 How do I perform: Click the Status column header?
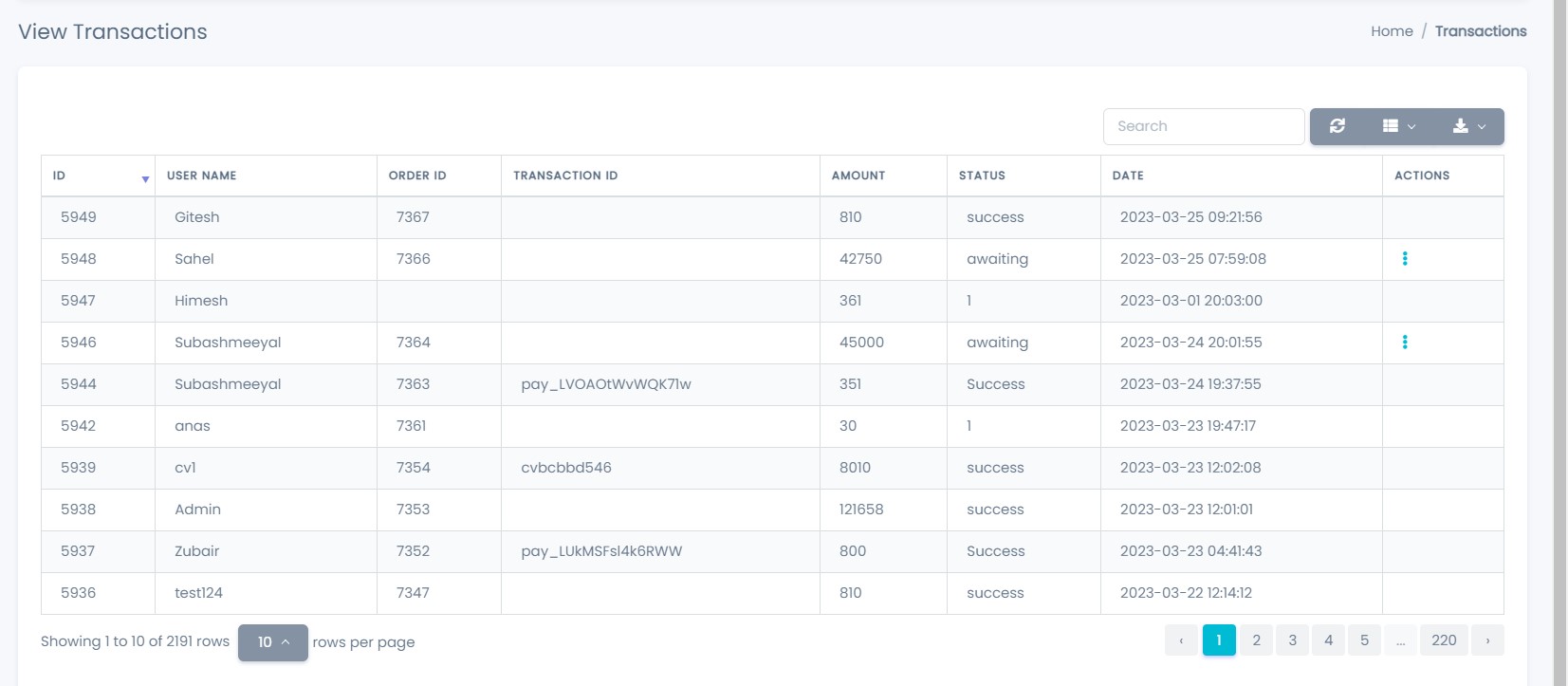click(982, 176)
